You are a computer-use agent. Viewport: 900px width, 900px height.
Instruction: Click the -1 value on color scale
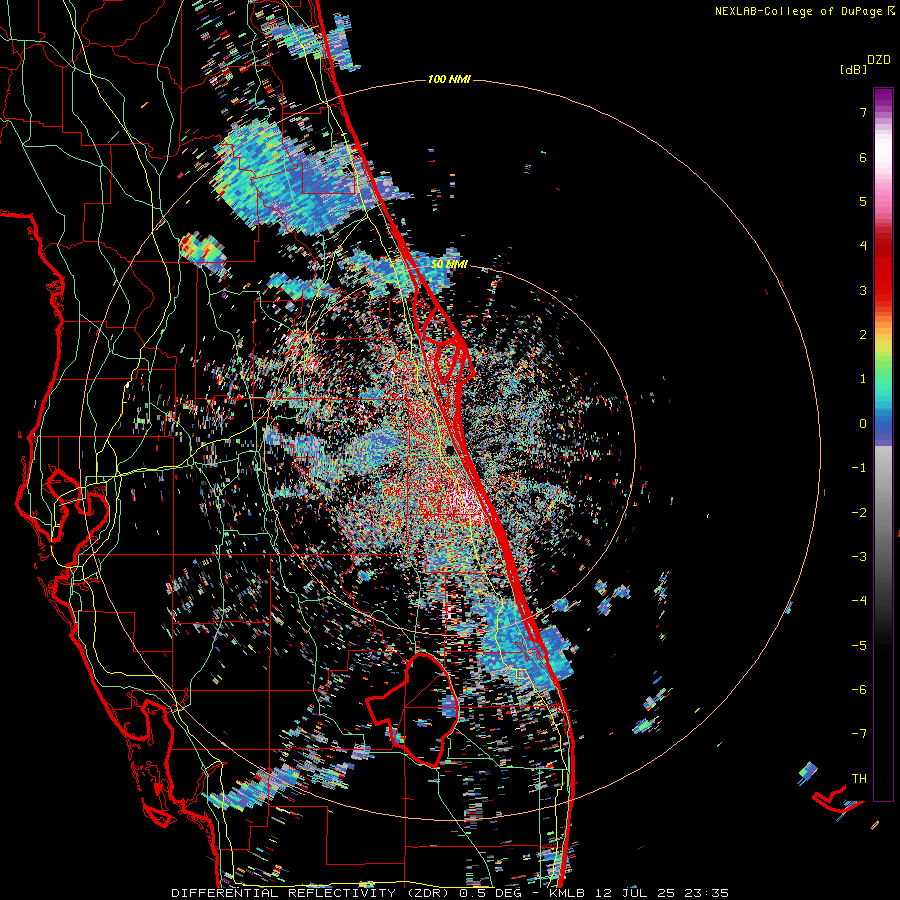(859, 468)
